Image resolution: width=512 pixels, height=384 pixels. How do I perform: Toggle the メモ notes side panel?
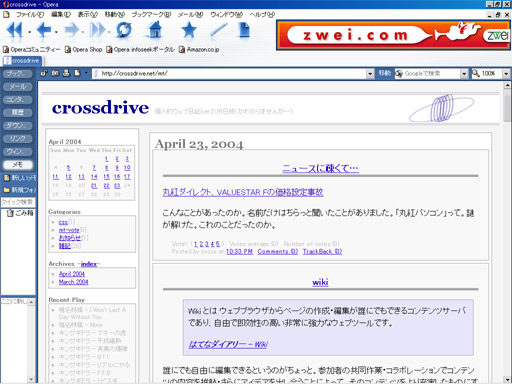pyautogui.click(x=18, y=165)
